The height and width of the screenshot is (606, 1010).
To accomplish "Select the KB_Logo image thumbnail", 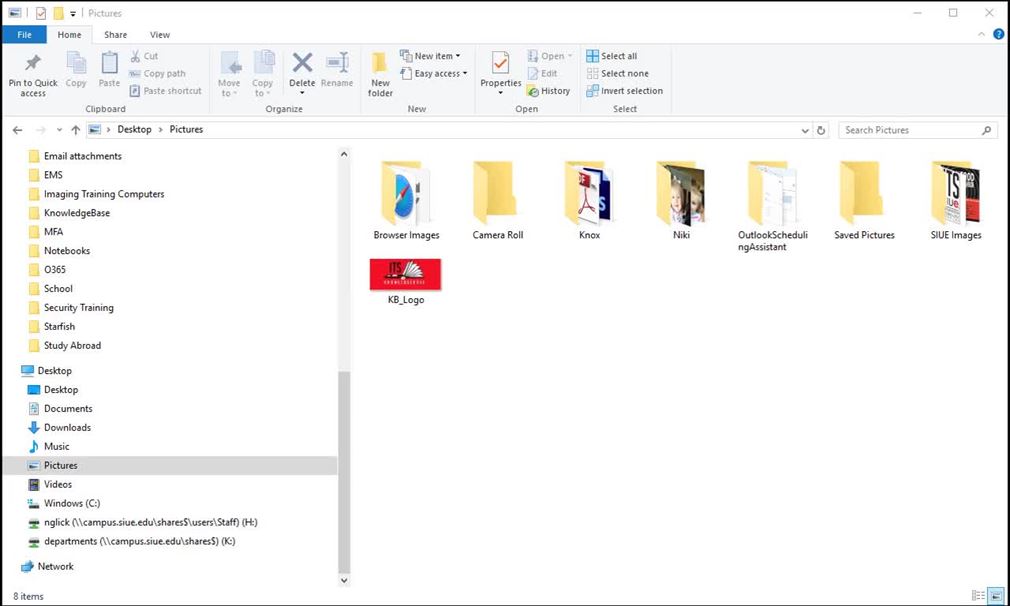I will point(405,275).
